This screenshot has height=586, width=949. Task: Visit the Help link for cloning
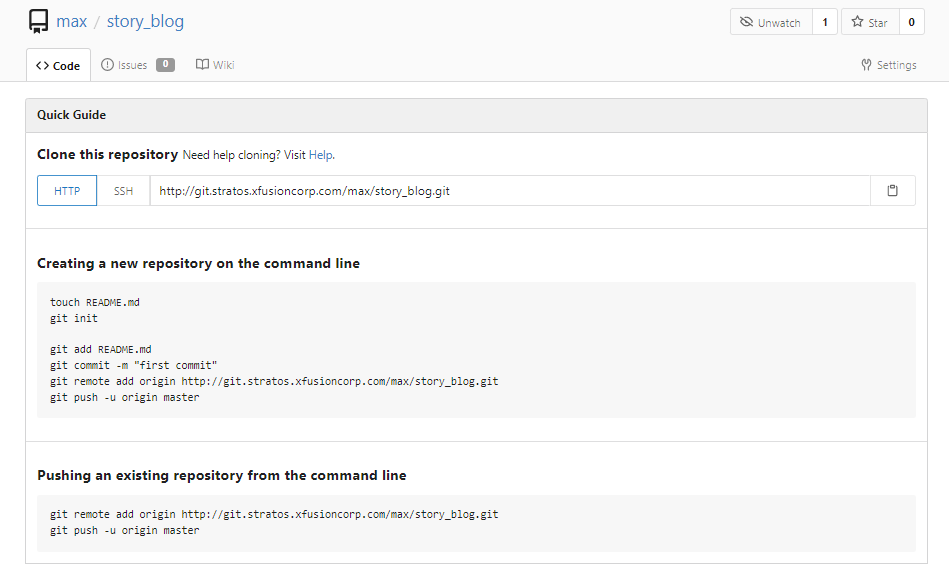320,155
